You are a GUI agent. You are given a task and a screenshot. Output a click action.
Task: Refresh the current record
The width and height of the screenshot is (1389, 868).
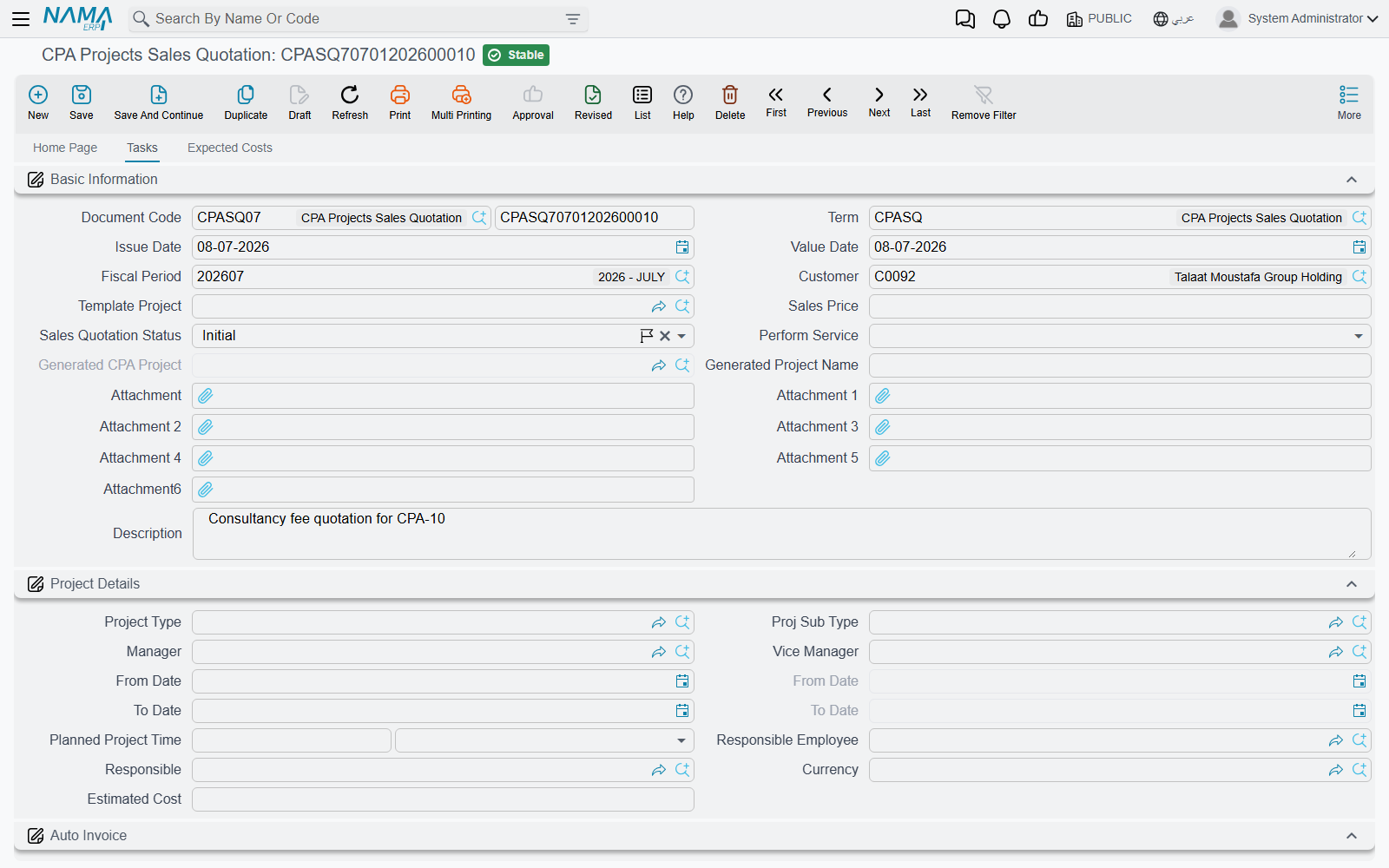(x=350, y=102)
